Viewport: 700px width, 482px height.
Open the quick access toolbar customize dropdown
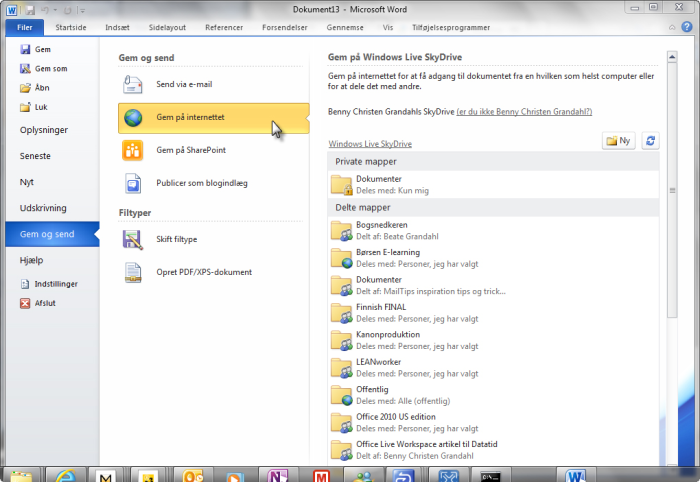pyautogui.click(x=81, y=10)
